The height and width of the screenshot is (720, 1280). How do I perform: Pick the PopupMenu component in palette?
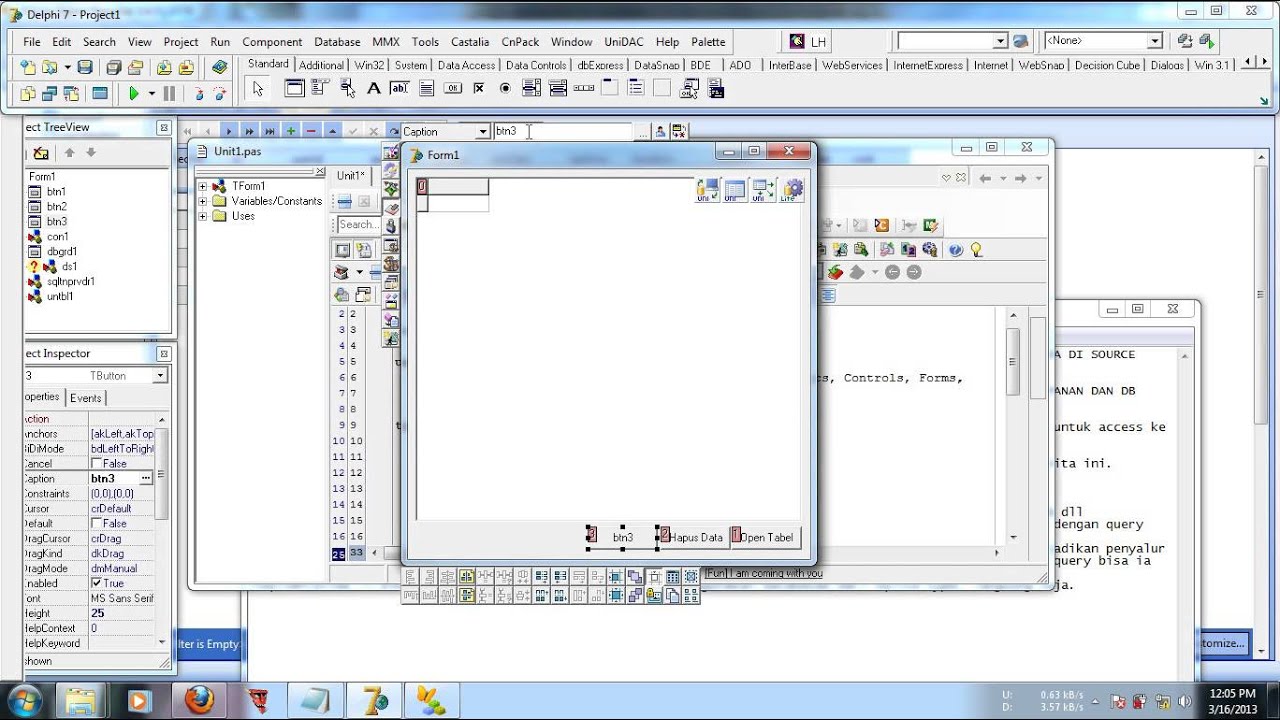[x=347, y=88]
